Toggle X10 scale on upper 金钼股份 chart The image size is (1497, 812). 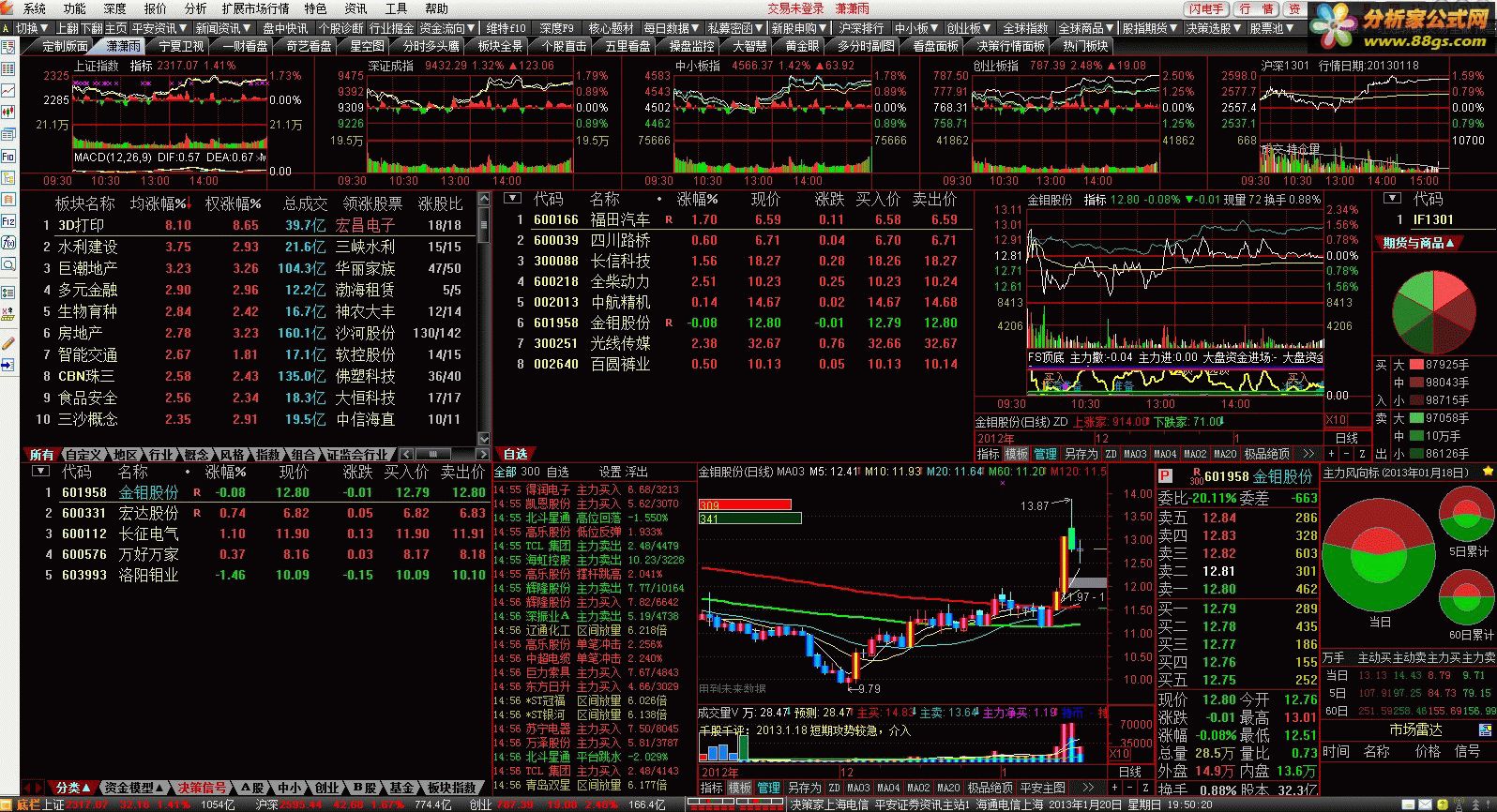point(1336,420)
